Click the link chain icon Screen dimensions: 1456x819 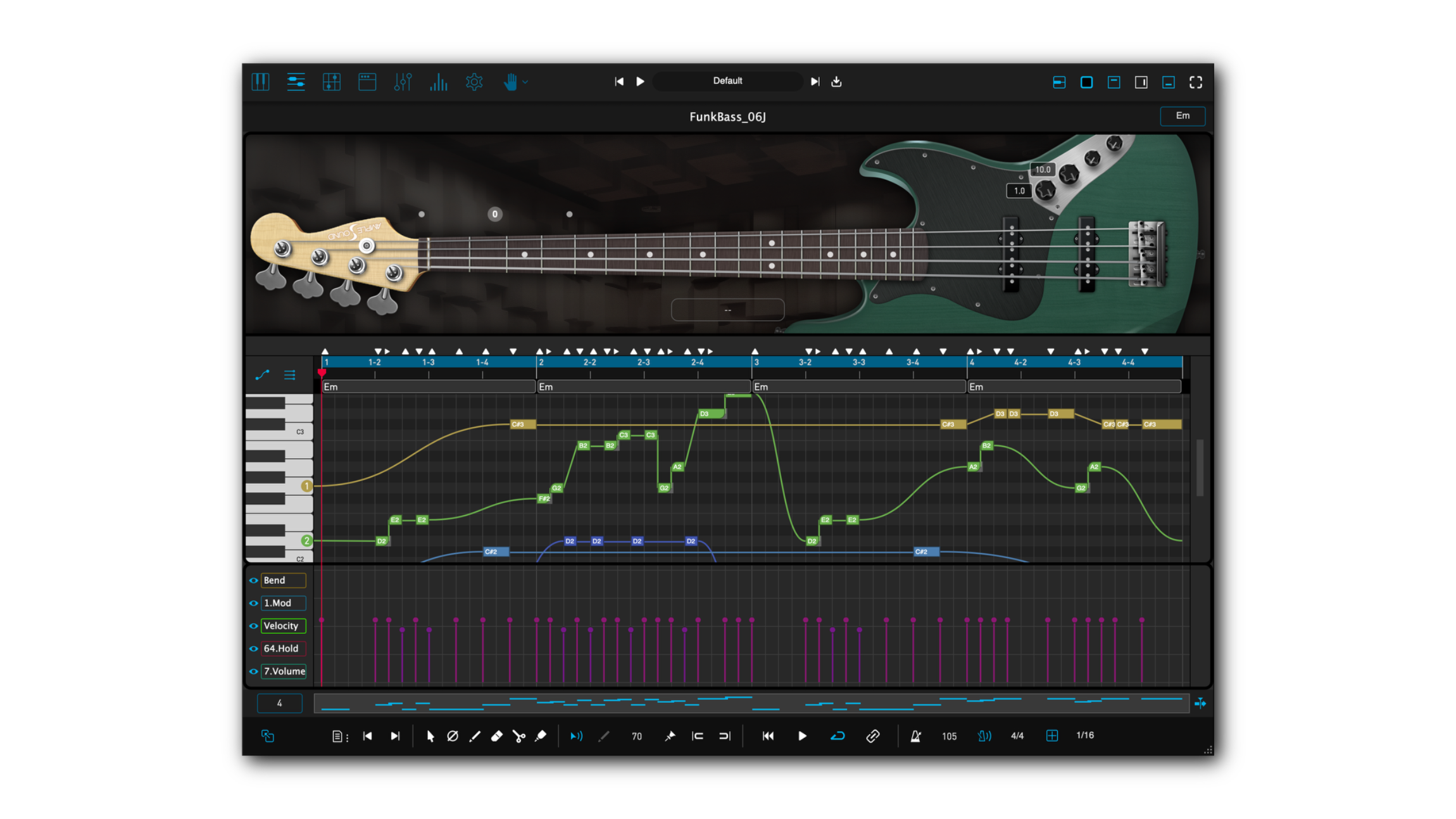coord(873,735)
